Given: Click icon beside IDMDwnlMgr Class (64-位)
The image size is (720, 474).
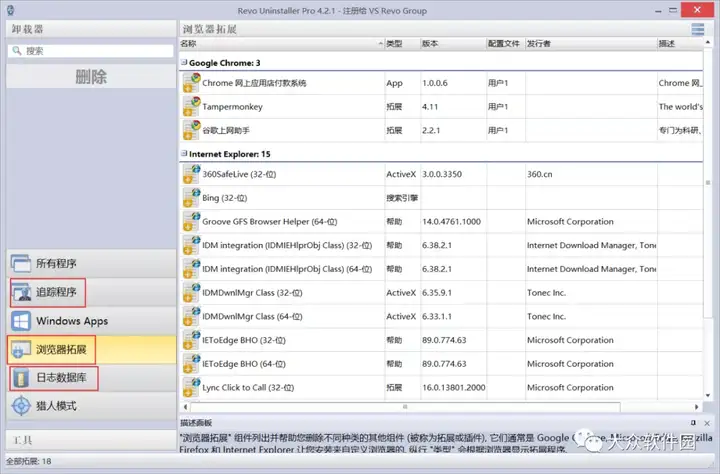Looking at the screenshot, I should tap(191, 316).
